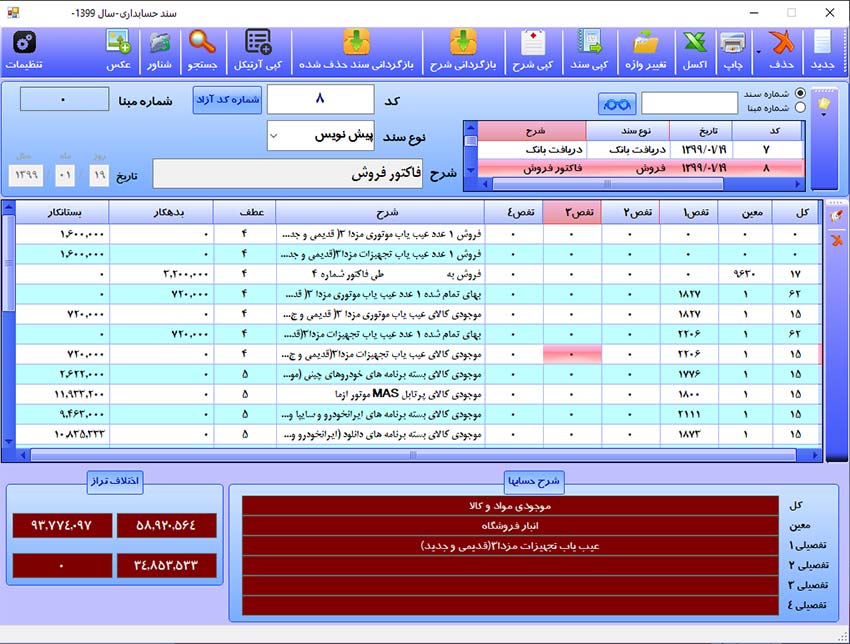Click the اختلاف تراز panel label

[115, 481]
